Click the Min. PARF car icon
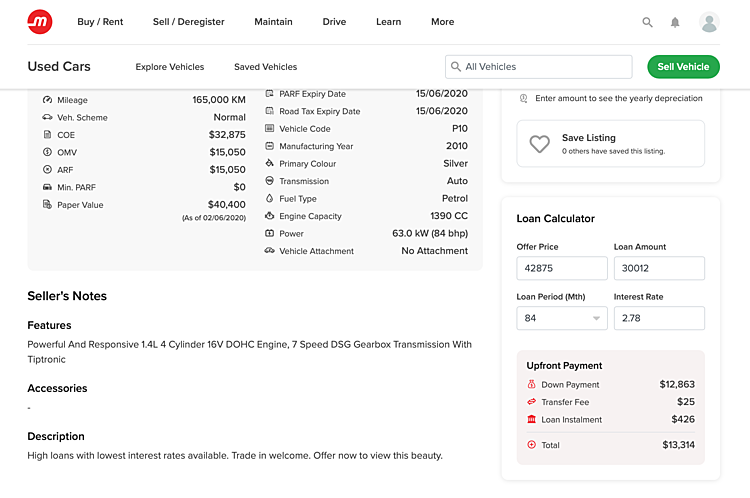Viewport: 750px width, 498px height. (47, 187)
